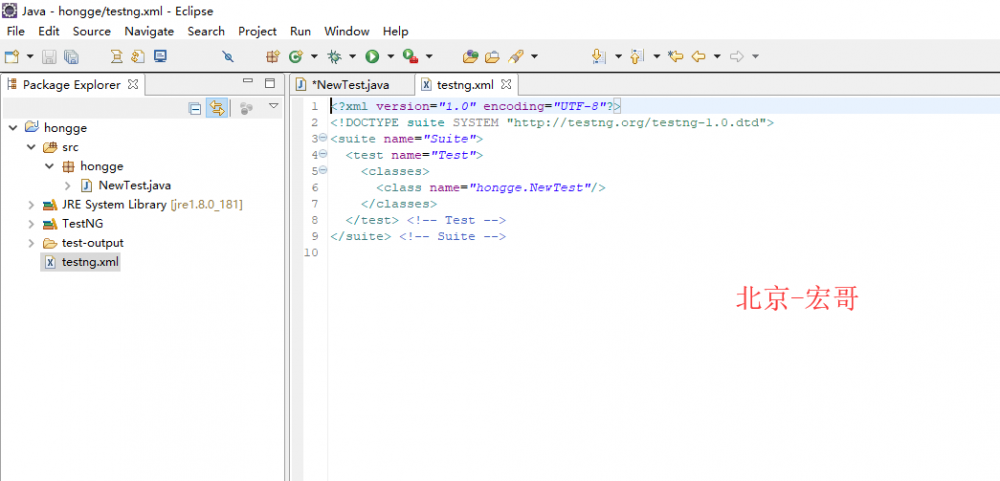Click the Forward navigation arrow icon
This screenshot has height=481, width=1000.
pos(737,57)
